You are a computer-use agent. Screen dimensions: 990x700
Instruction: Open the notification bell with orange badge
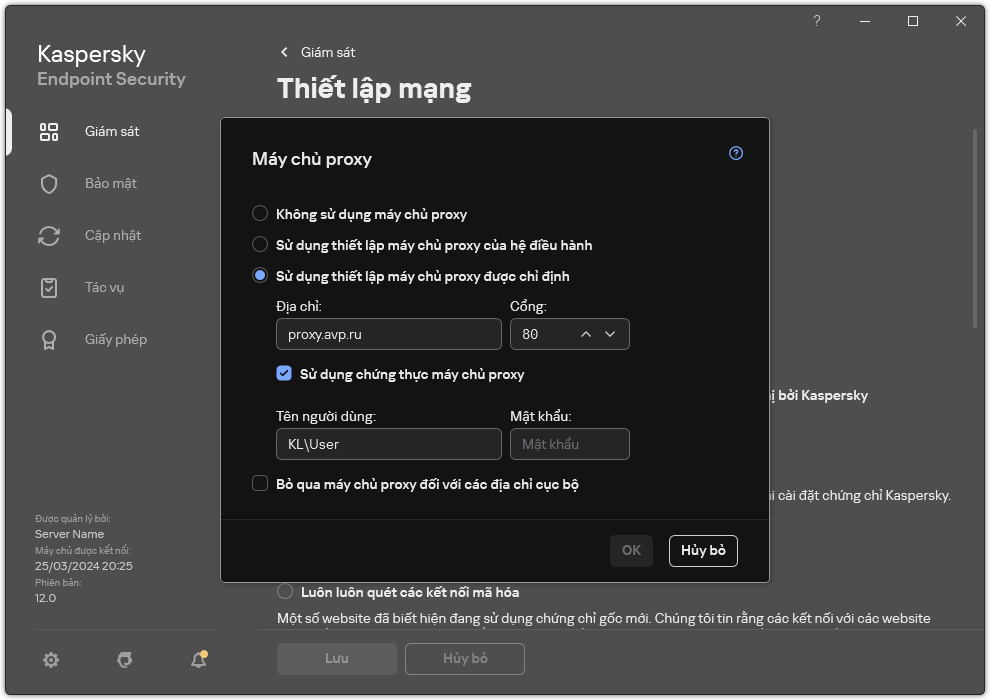198,660
